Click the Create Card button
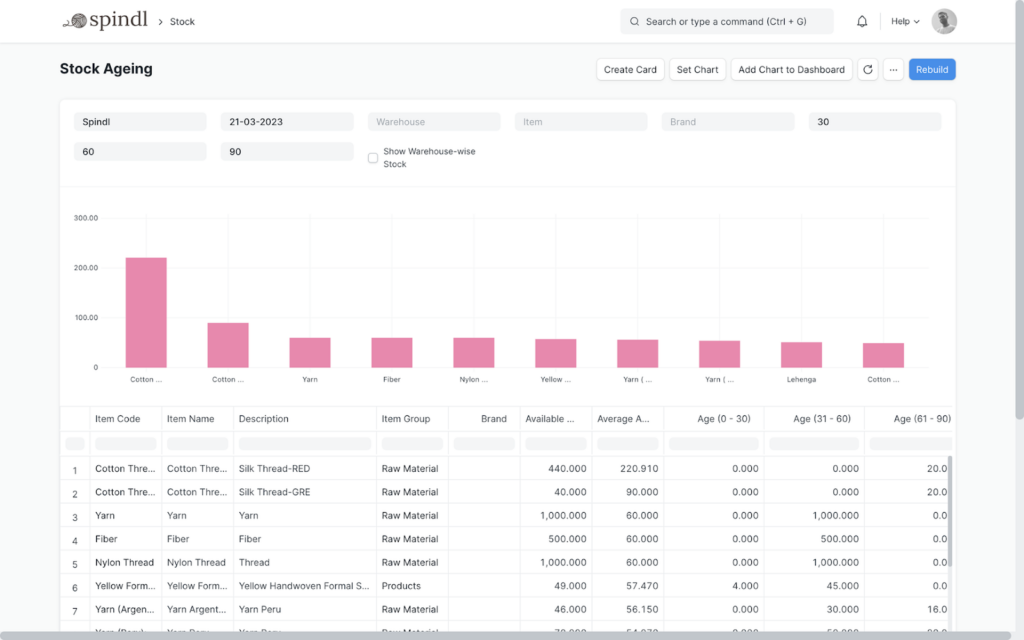Image resolution: width=1024 pixels, height=640 pixels. [x=630, y=69]
